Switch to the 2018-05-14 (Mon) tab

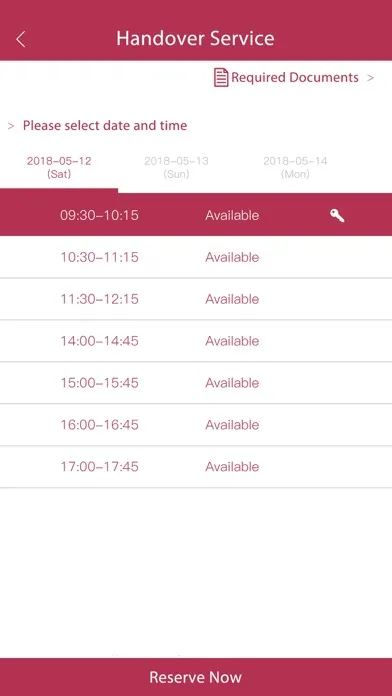coord(295,167)
